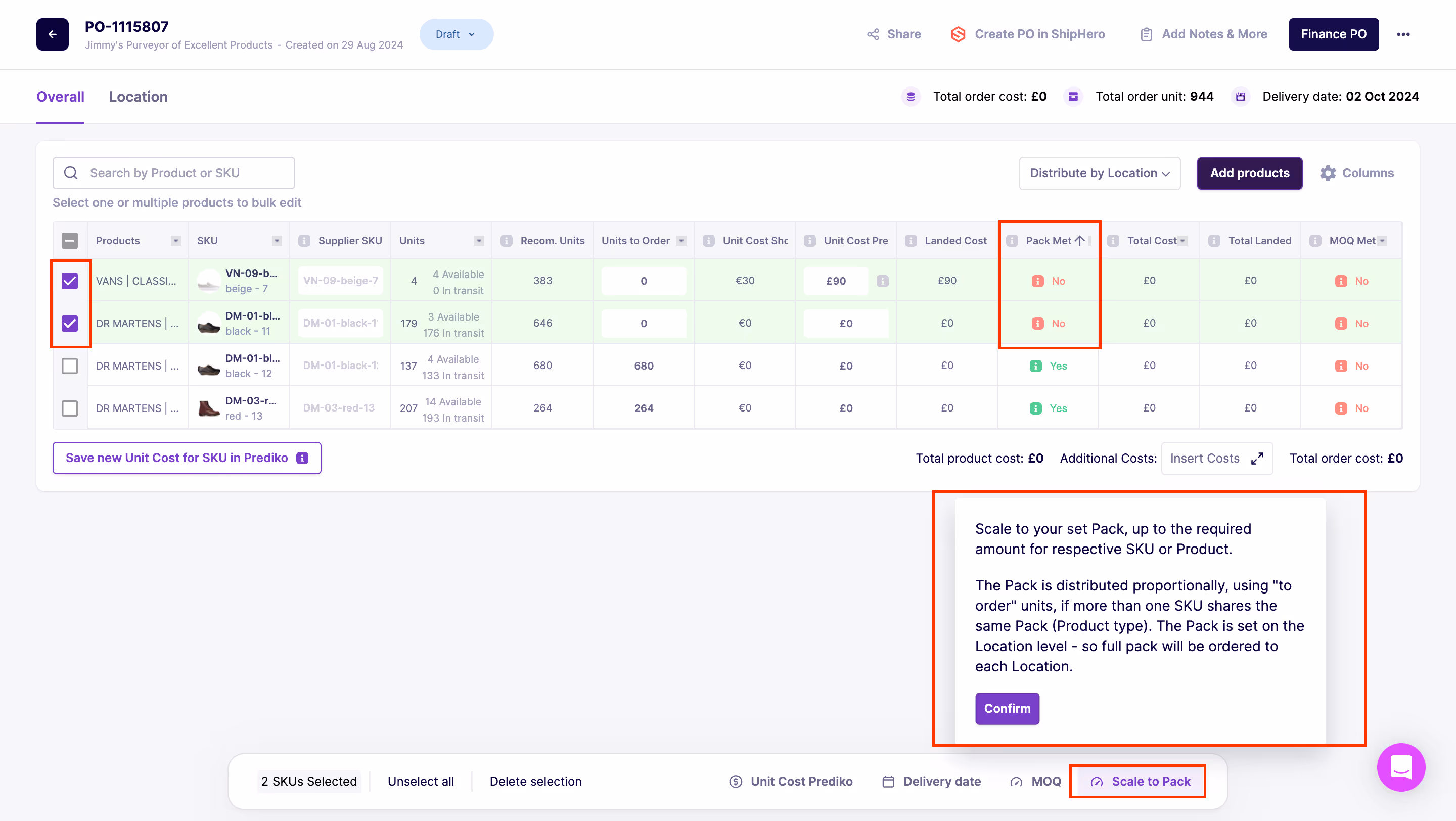Check the DM-03 red 13 row checkbox

70,408
